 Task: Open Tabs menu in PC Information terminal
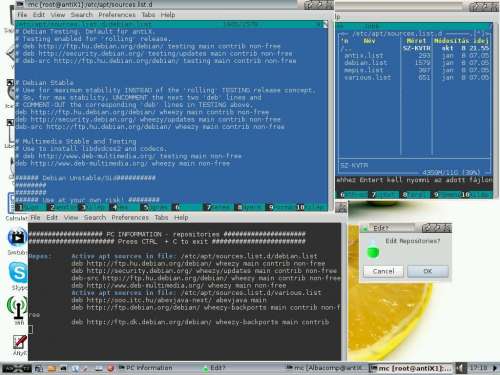[161, 218]
